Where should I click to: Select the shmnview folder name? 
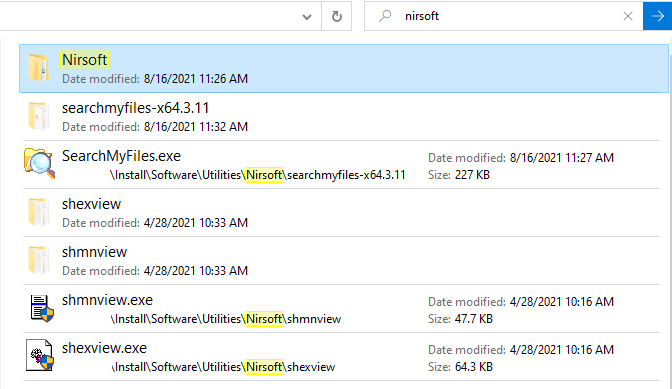pyautogui.click(x=94, y=251)
